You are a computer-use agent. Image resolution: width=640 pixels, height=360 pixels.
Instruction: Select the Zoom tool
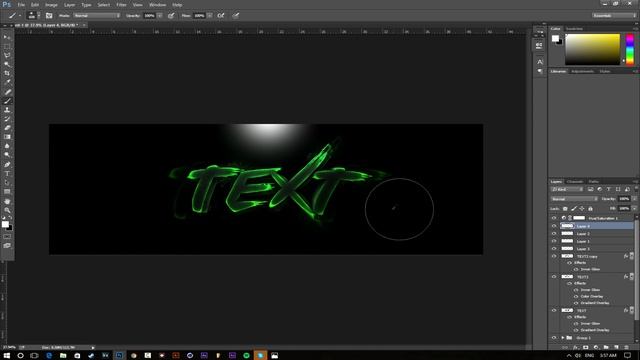(x=7, y=210)
